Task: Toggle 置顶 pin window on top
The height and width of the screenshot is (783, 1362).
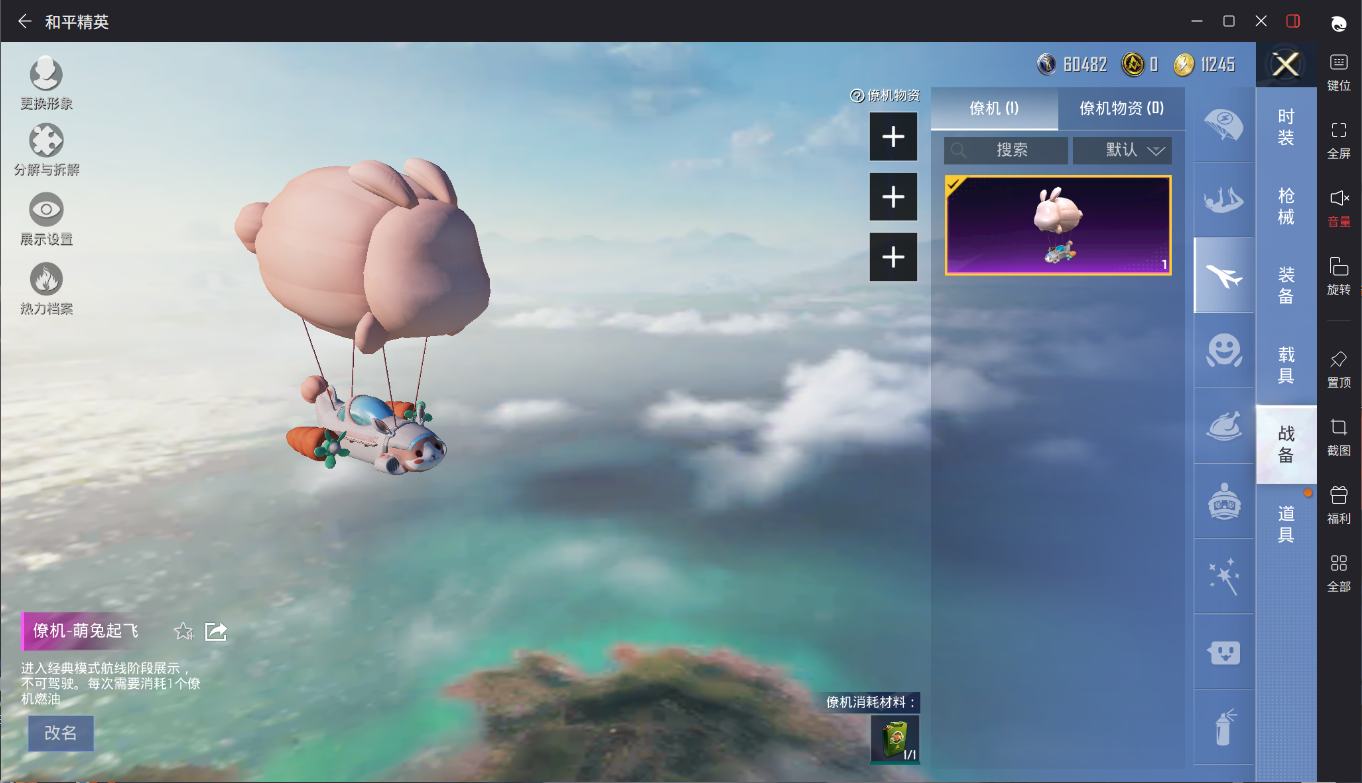Action: pos(1339,369)
